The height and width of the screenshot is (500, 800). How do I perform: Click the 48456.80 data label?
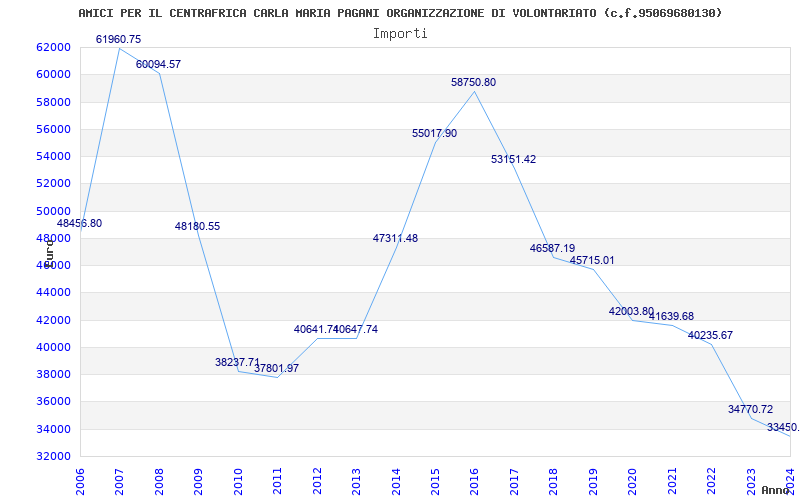[79, 223]
